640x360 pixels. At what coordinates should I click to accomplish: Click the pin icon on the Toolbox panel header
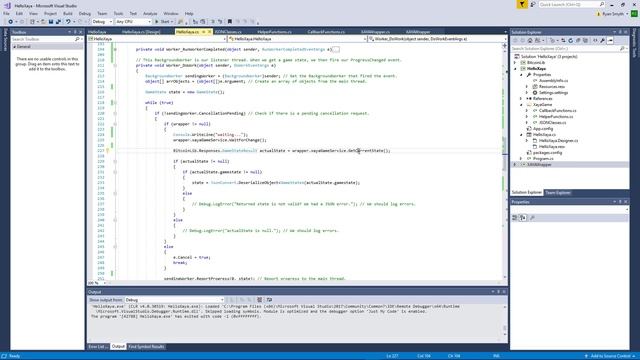[75, 32]
